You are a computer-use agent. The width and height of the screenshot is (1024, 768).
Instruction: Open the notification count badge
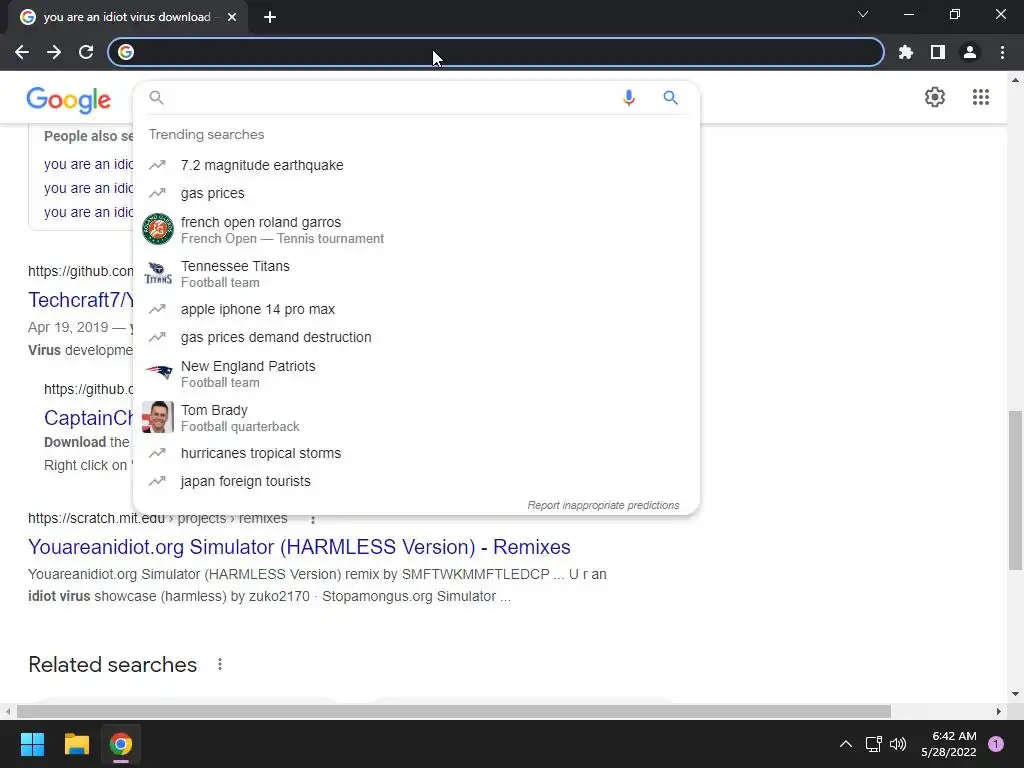click(996, 744)
